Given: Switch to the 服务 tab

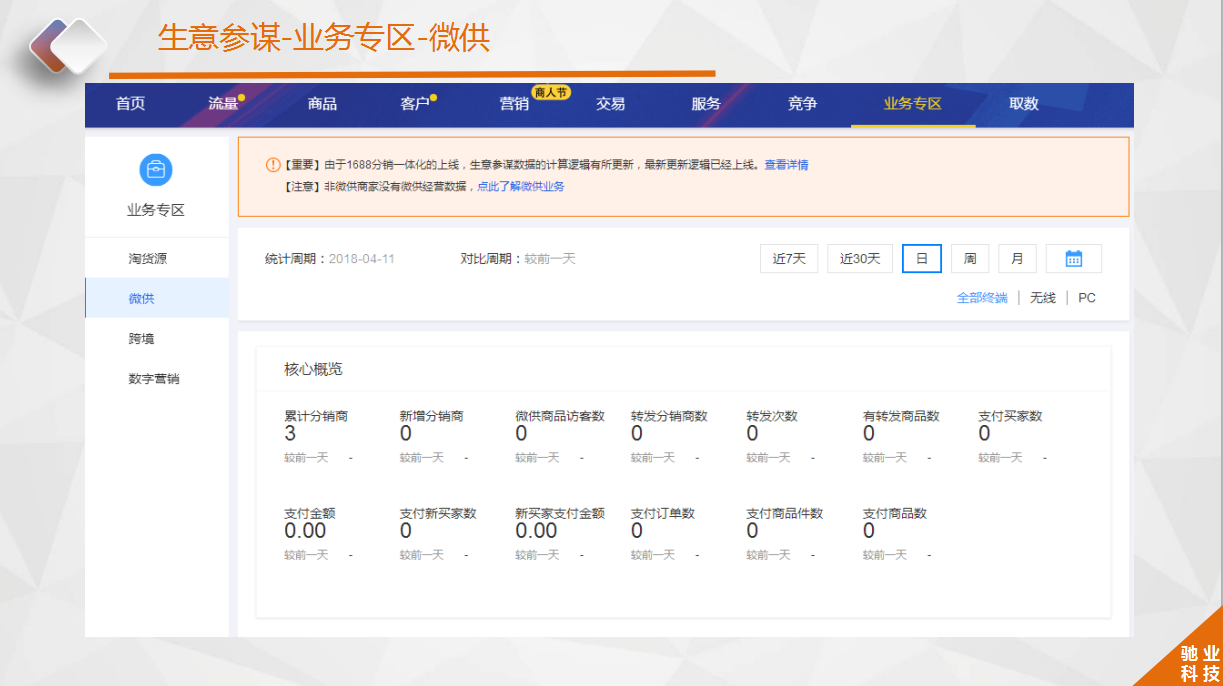Looking at the screenshot, I should [x=706, y=104].
